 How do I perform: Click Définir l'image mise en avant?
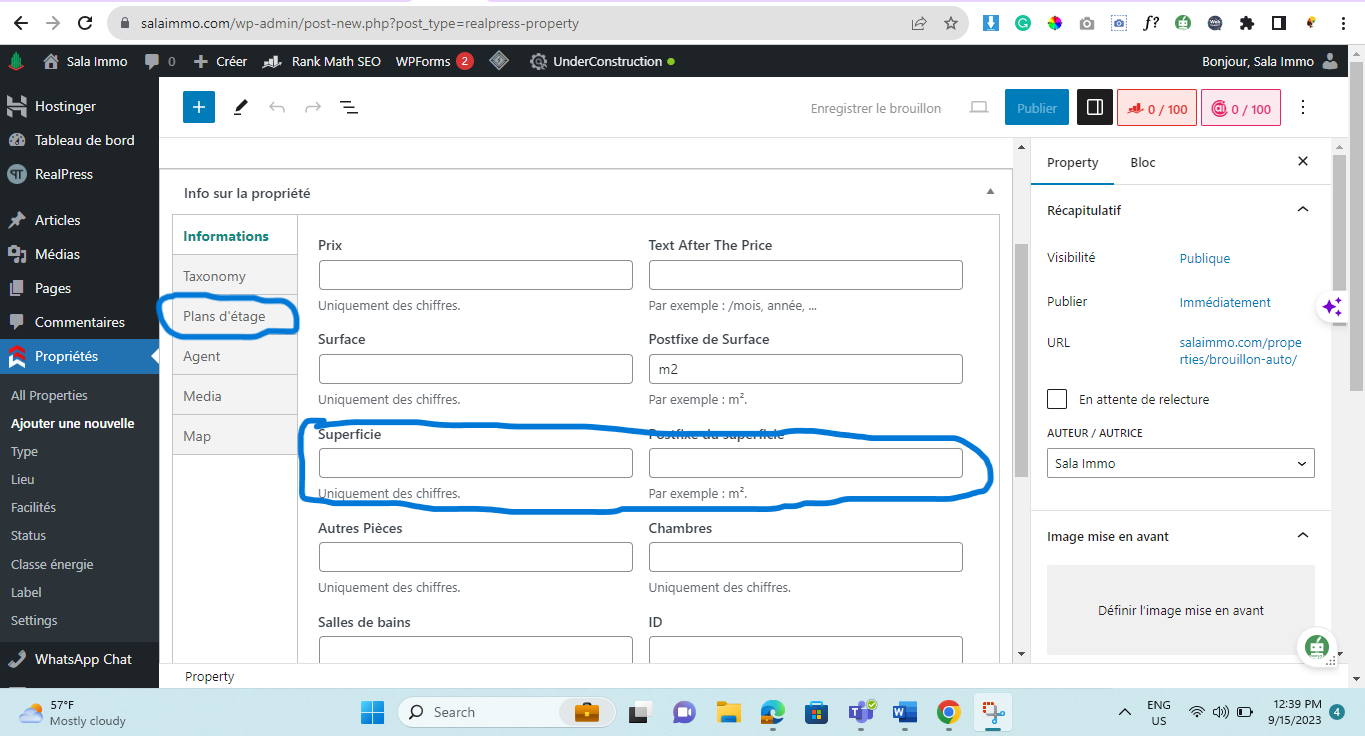coord(1181,610)
